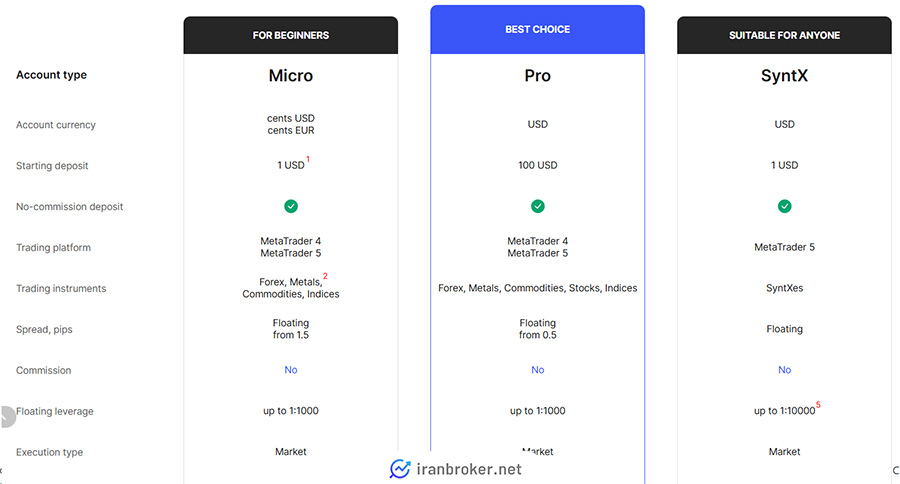Viewport: 900px width, 484px height.
Task: Select the BEST CHOICE header tab
Action: [537, 29]
